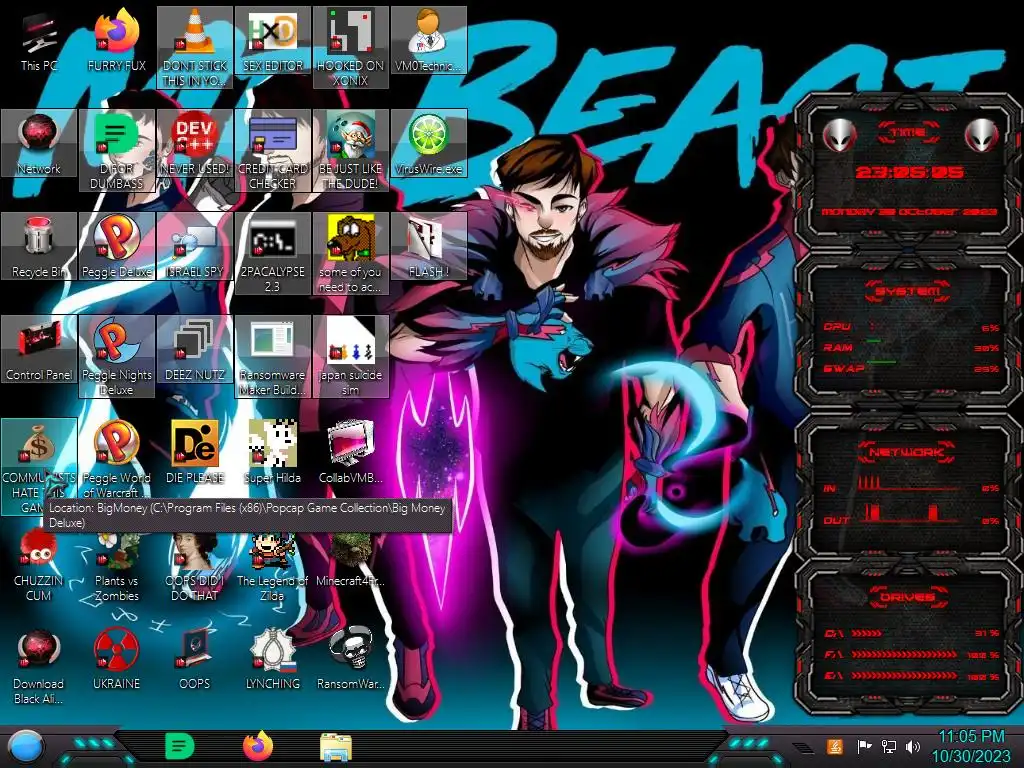
Task: Open Ransomware Maker Builder icon
Action: point(272,356)
